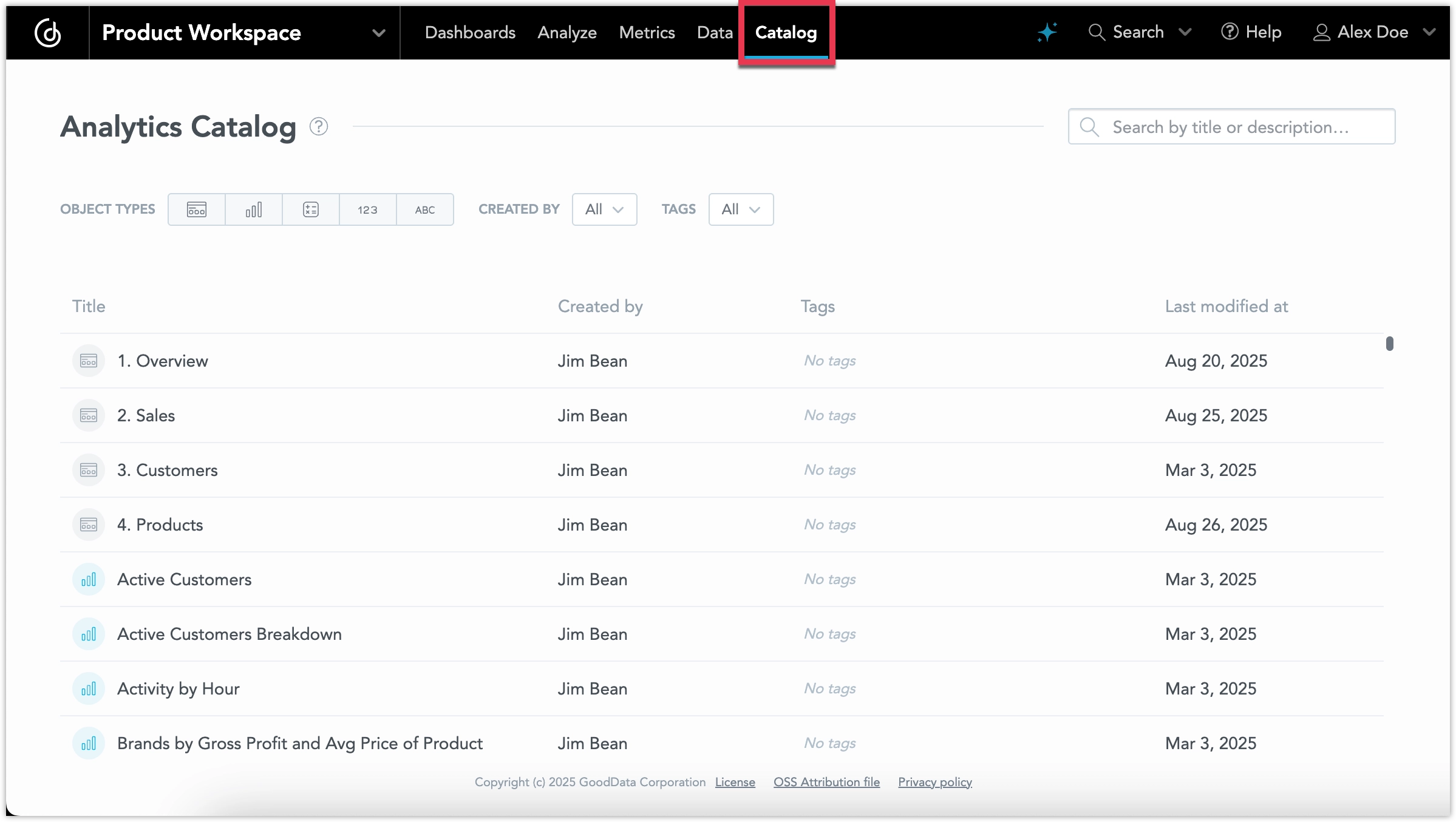Open the Tags filter dropdown

point(740,209)
